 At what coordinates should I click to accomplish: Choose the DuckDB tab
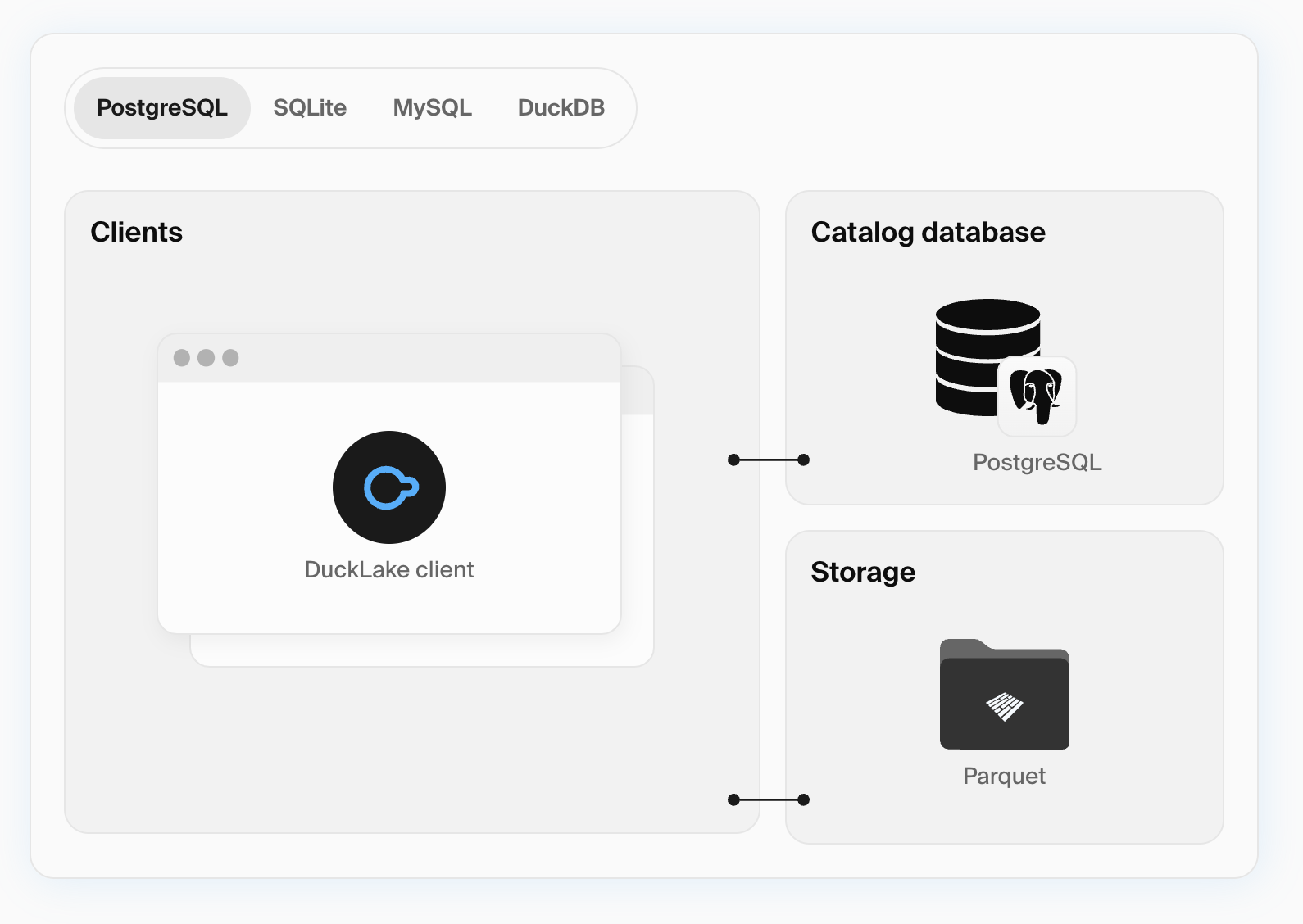click(x=561, y=108)
